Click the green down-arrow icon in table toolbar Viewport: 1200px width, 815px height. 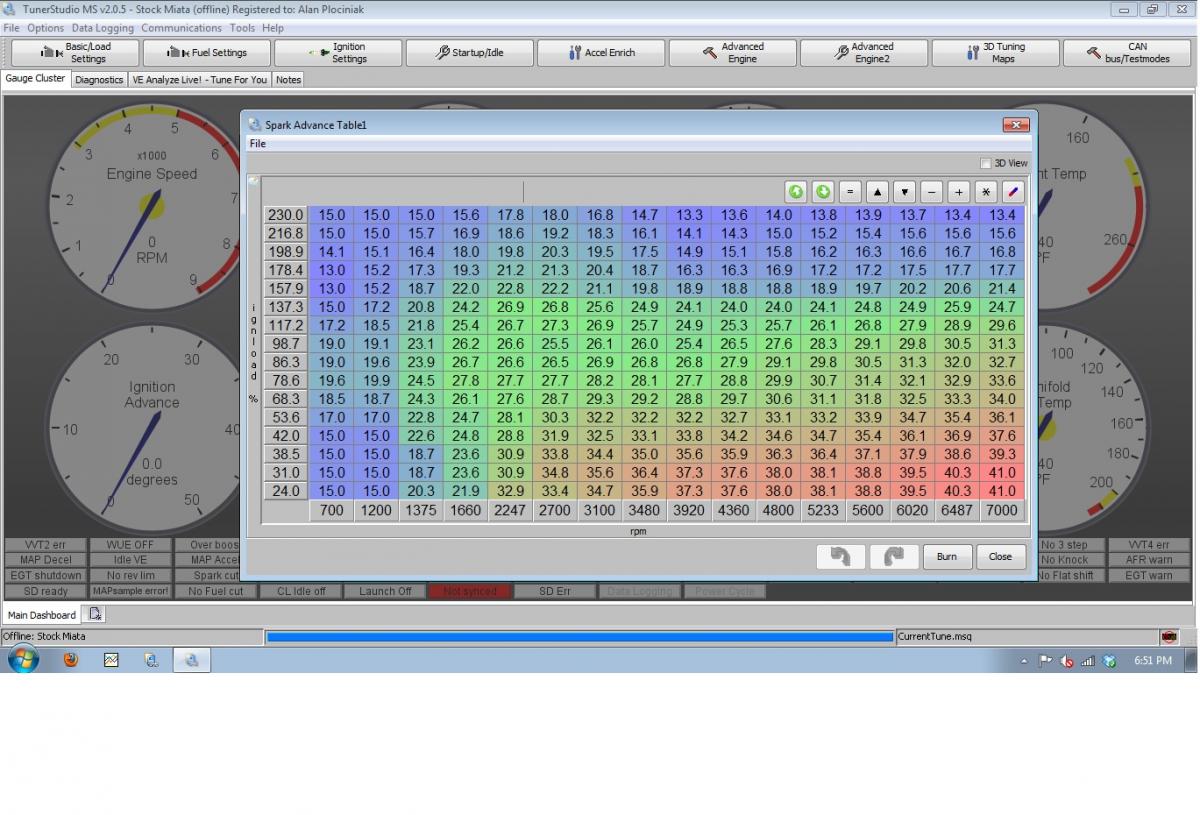tap(823, 192)
